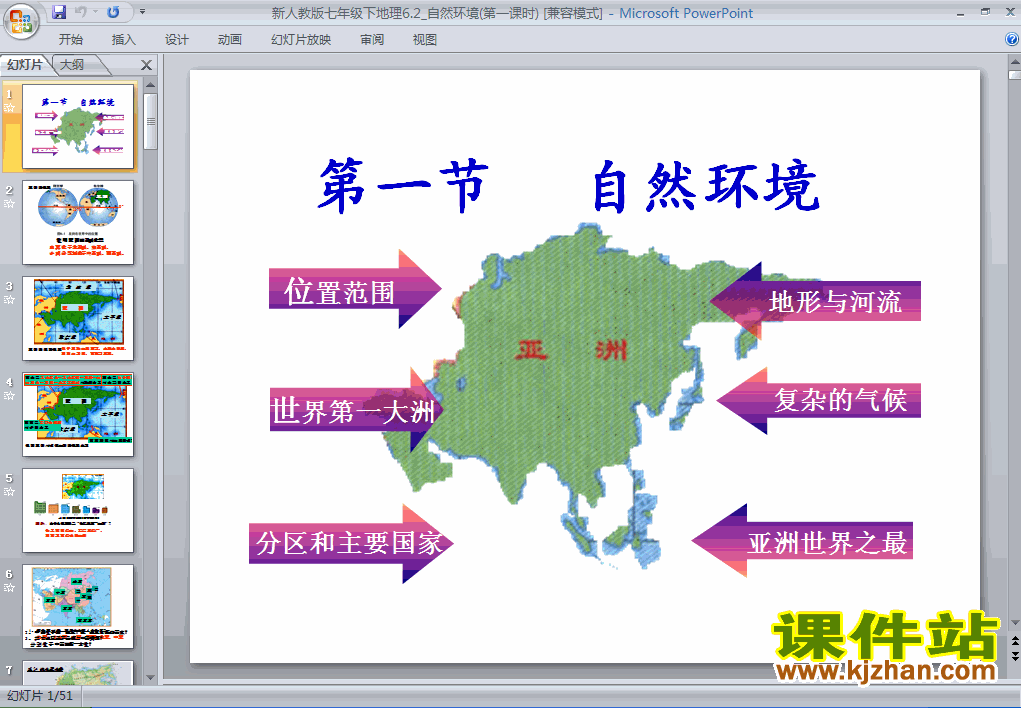Go to previous slide double-arrow button
The width and height of the screenshot is (1021, 708).
point(1014,642)
